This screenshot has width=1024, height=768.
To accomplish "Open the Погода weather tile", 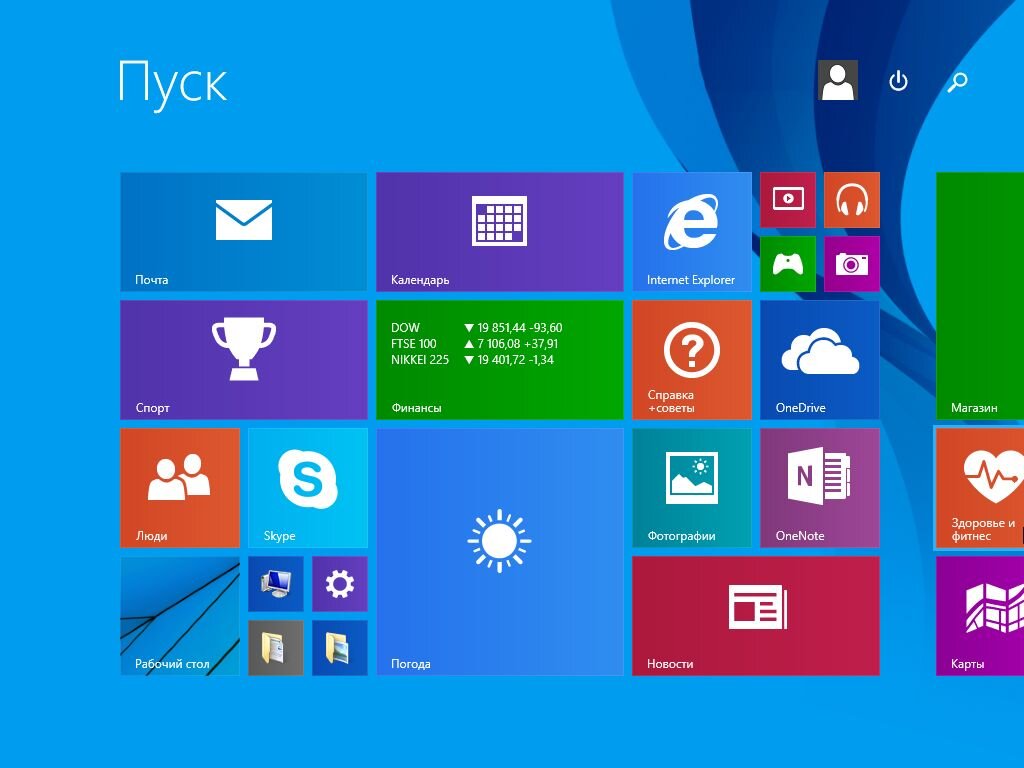I will point(500,552).
